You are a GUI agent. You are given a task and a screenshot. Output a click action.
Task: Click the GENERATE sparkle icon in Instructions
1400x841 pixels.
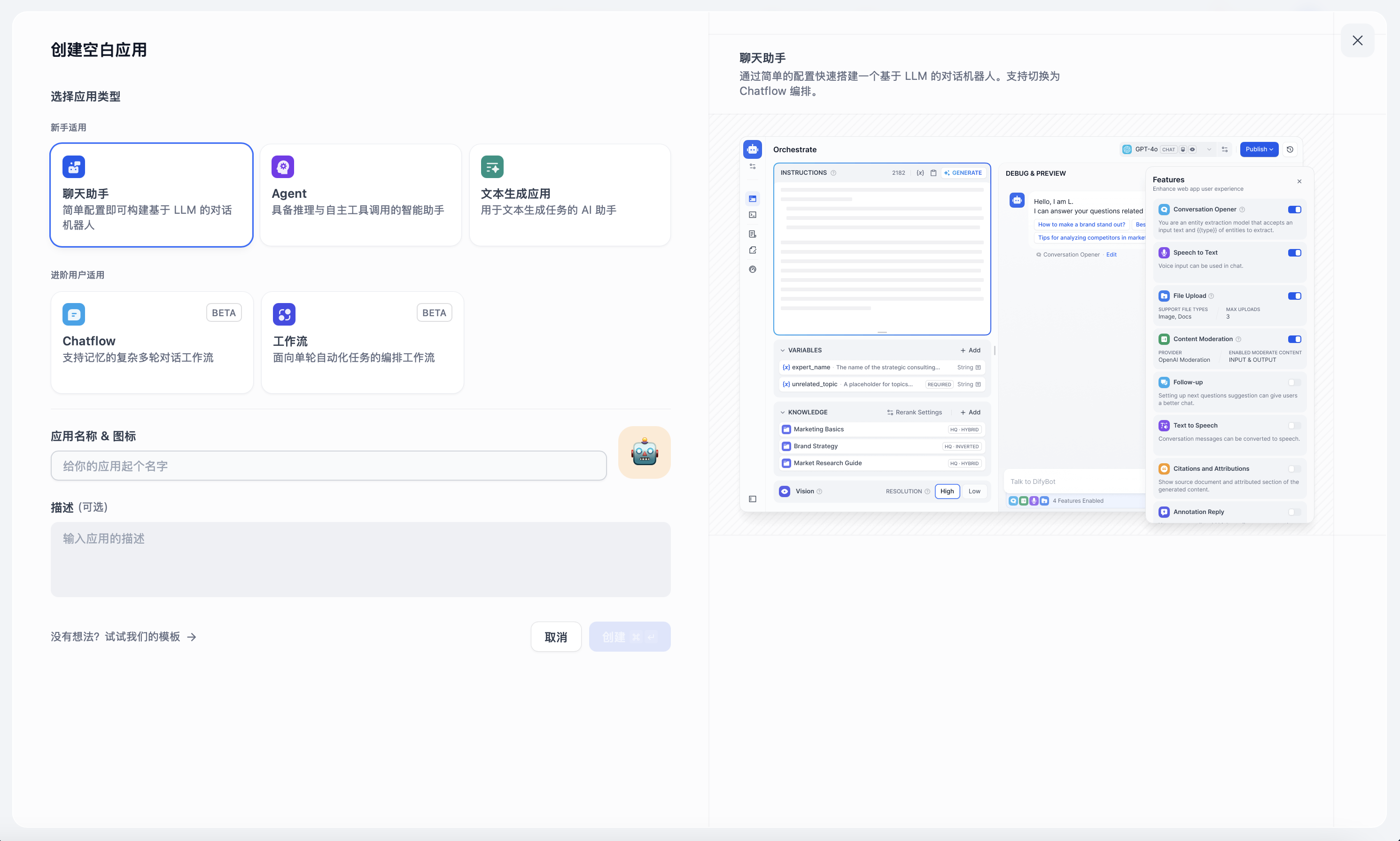947,173
